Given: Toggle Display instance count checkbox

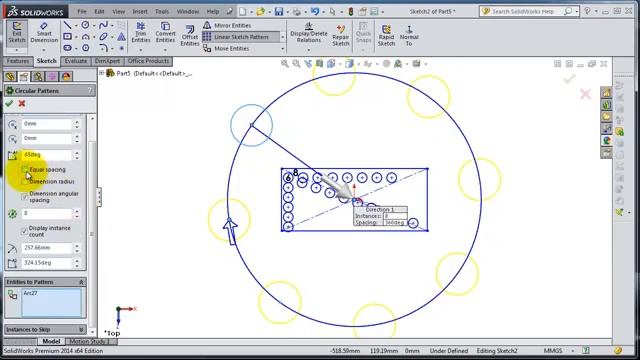Looking at the screenshot, I should click(x=24, y=231).
